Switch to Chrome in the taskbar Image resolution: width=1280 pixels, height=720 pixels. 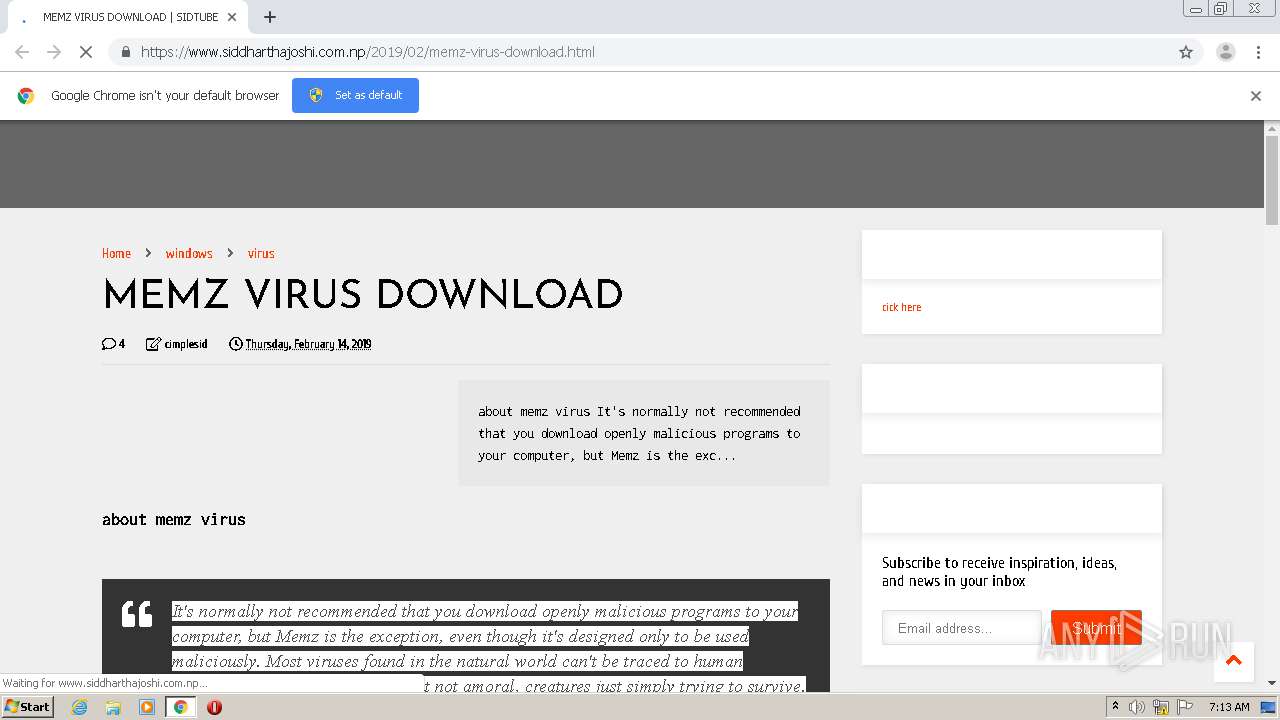coord(180,707)
